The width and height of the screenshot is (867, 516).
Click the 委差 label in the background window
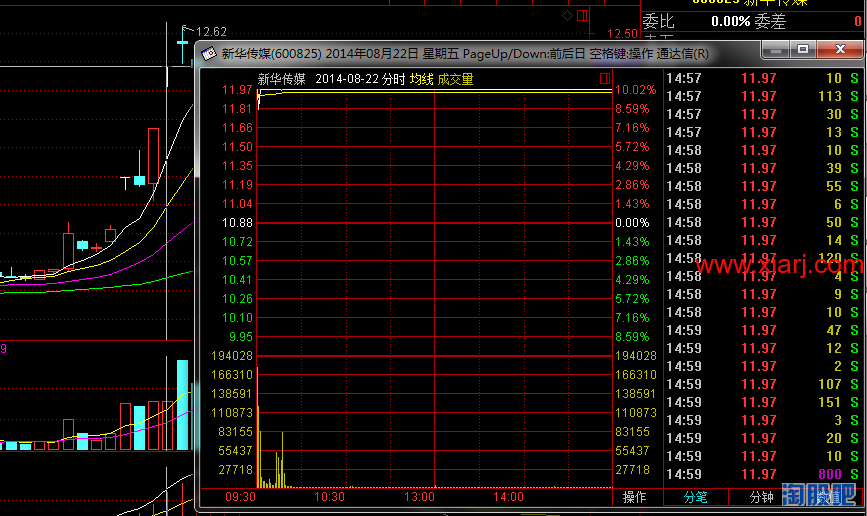point(770,22)
